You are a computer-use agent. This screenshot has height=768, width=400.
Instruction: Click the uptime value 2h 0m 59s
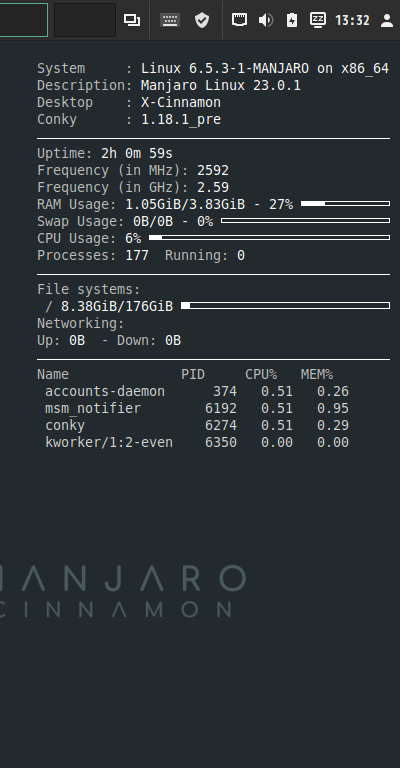coord(137,153)
